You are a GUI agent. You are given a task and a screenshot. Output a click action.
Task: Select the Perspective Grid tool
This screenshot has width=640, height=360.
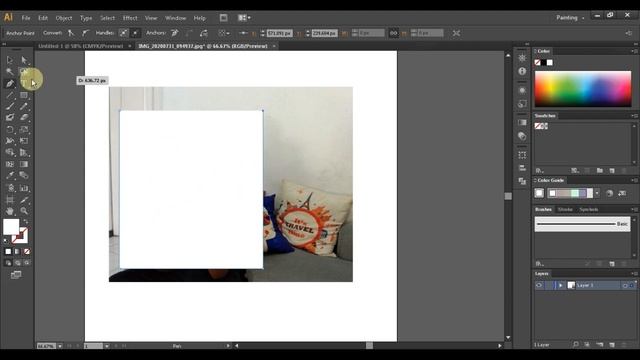pos(24,153)
